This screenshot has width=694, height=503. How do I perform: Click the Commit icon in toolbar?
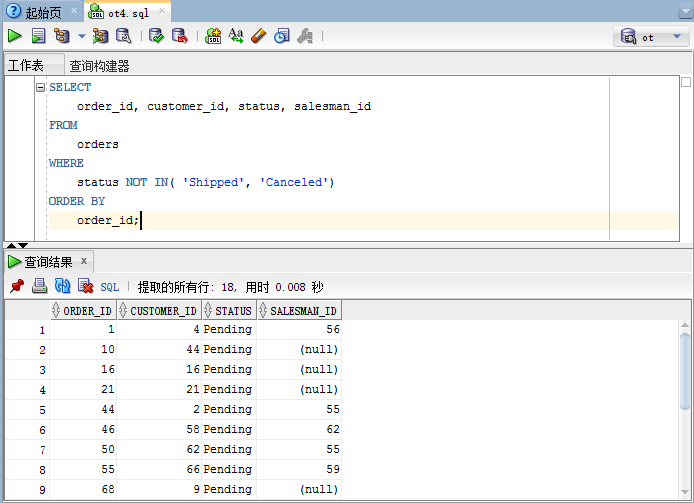(156, 36)
